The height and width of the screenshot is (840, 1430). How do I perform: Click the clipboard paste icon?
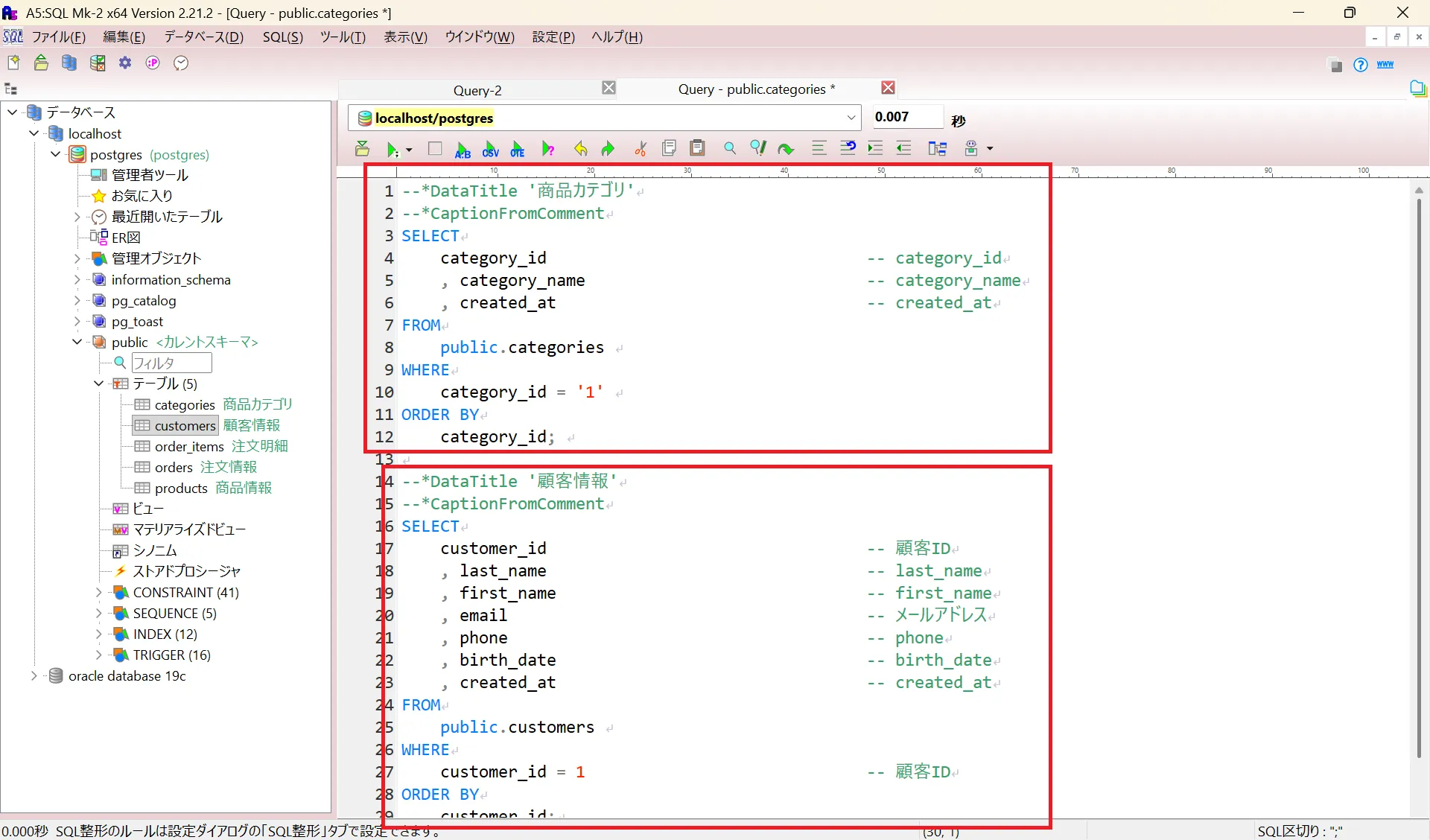point(697,148)
